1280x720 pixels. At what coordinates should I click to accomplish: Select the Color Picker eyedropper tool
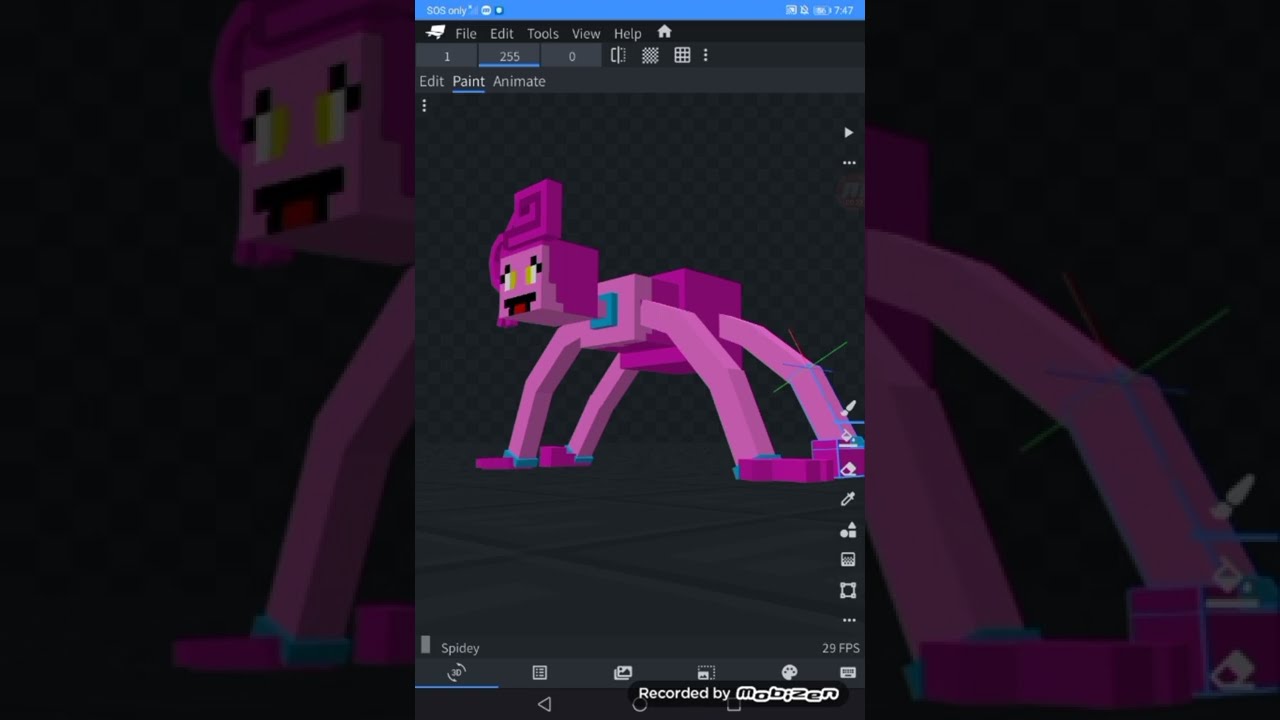coord(848,499)
